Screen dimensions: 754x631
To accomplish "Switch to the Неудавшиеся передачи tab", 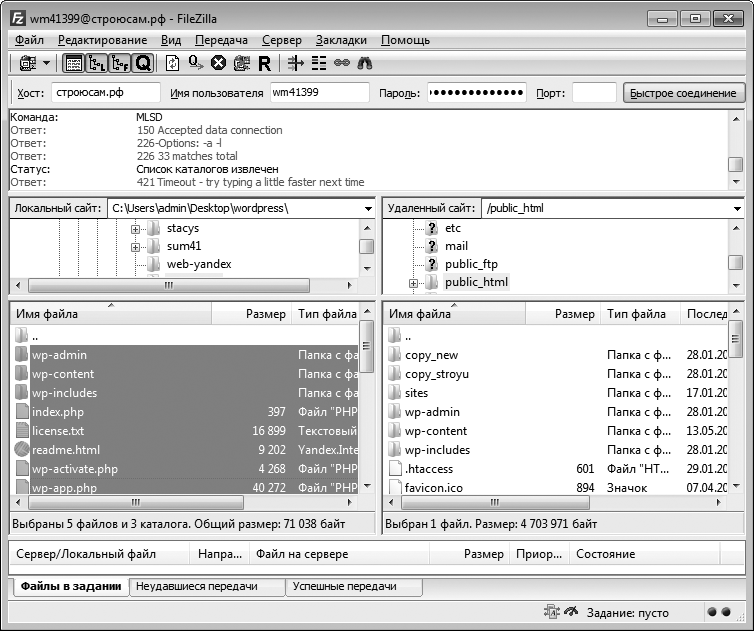I will coord(197,587).
